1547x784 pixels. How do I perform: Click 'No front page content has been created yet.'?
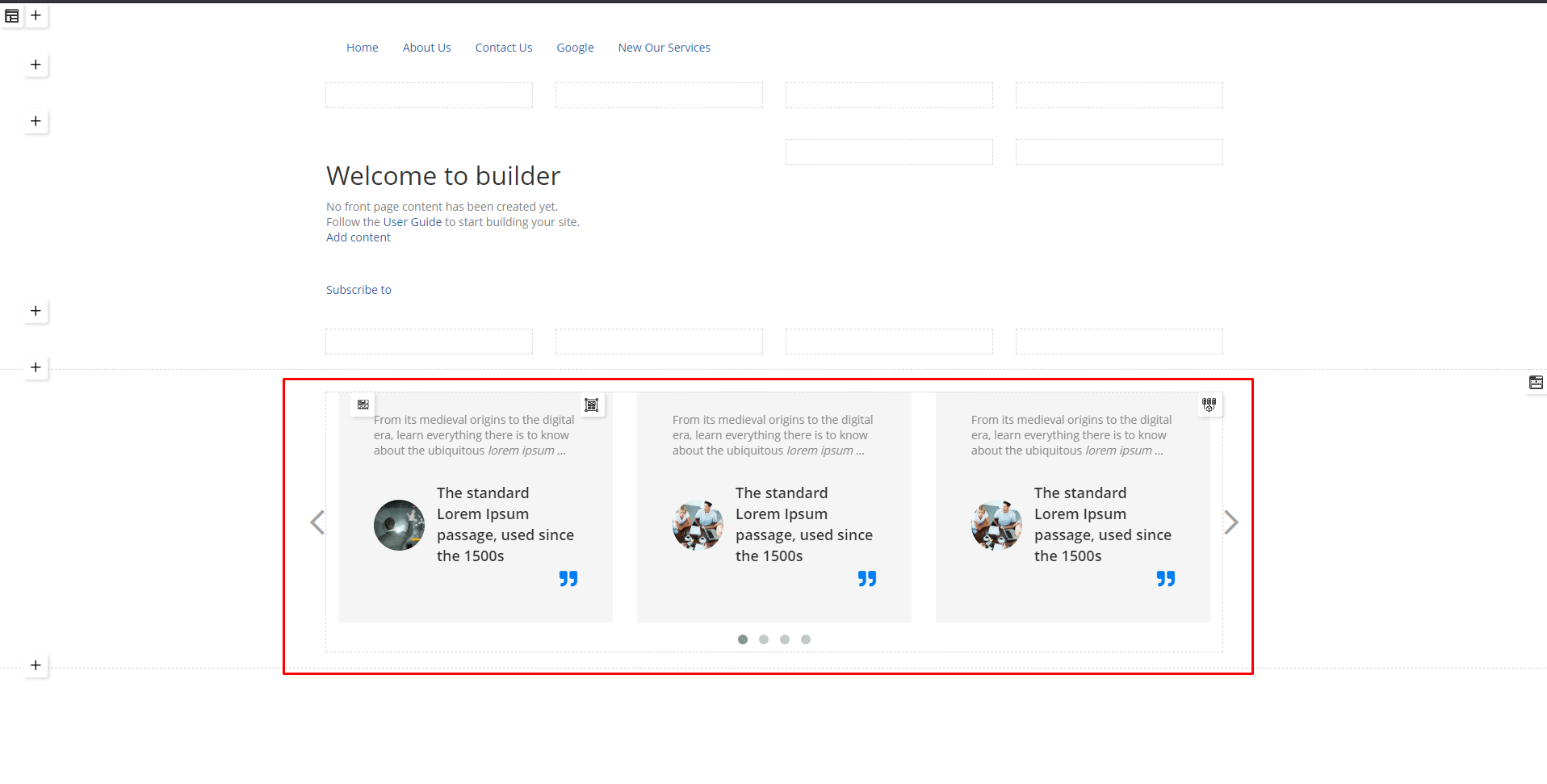(442, 207)
